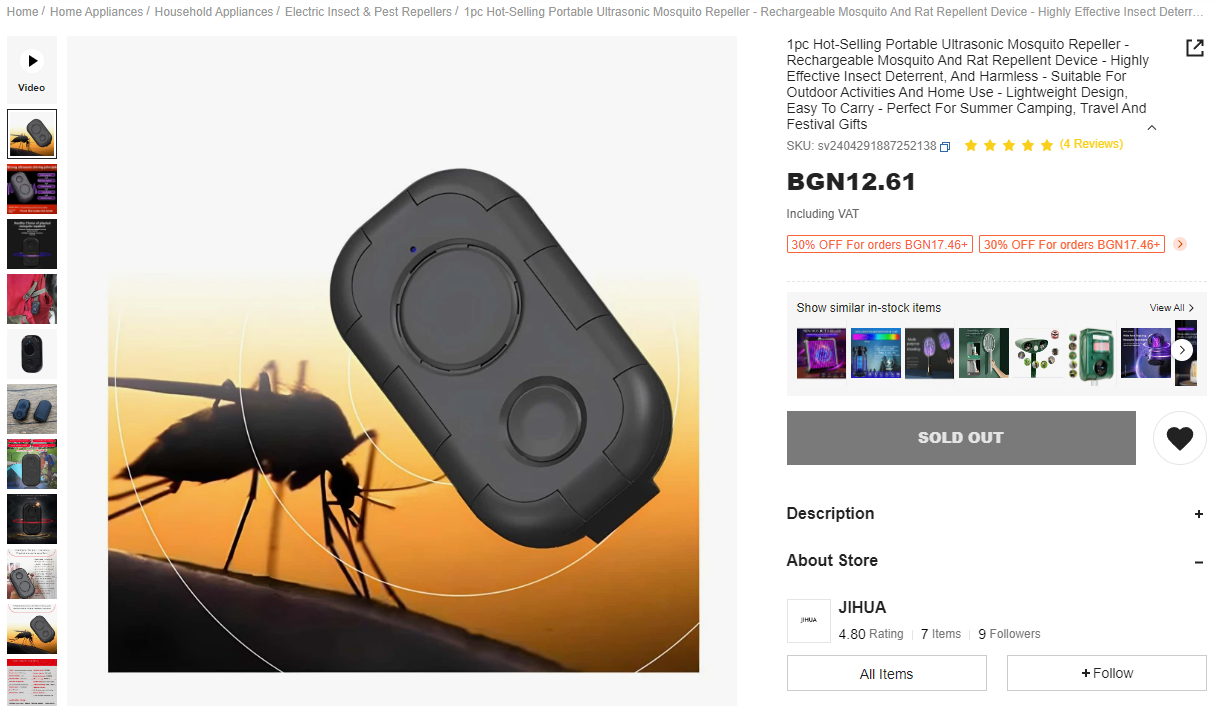Viewport: 1216px width, 723px height.
Task: Open Electric Insect & Pest Repellers breadcrumb
Action: coord(368,12)
